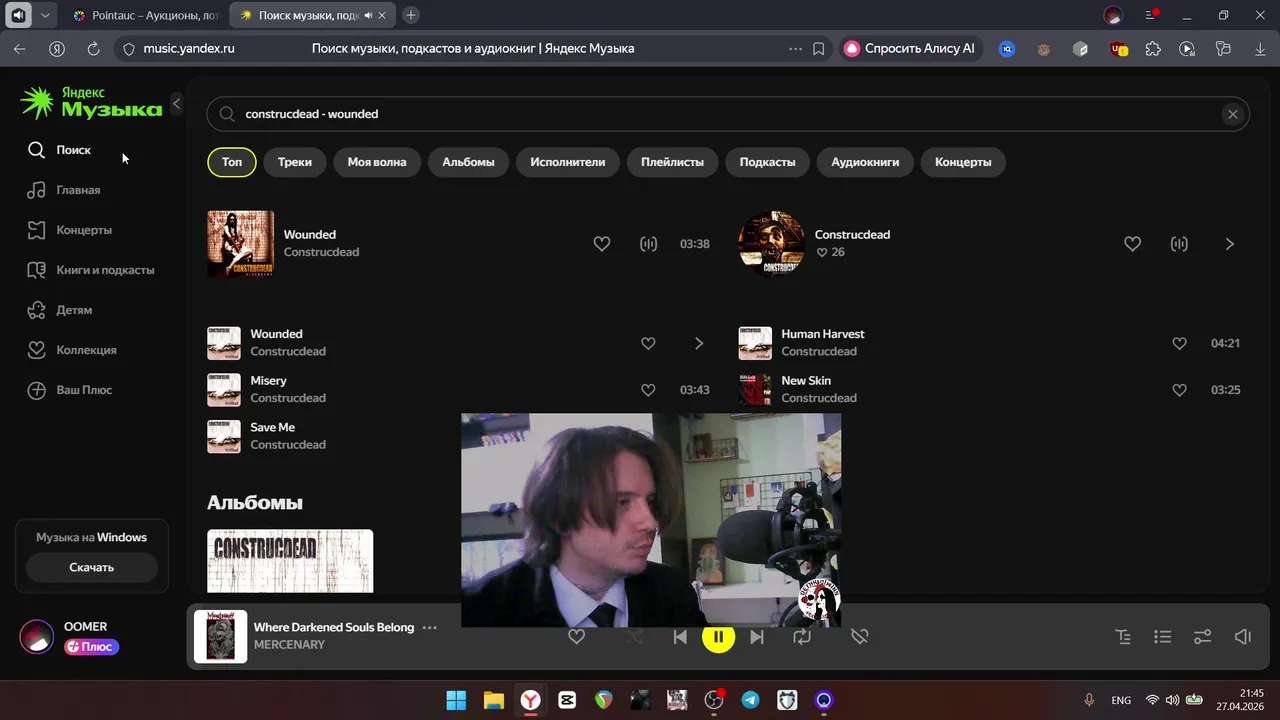This screenshot has width=1280, height=720.
Task: Open the Construcdead album cover under Альбомы
Action: [290, 561]
